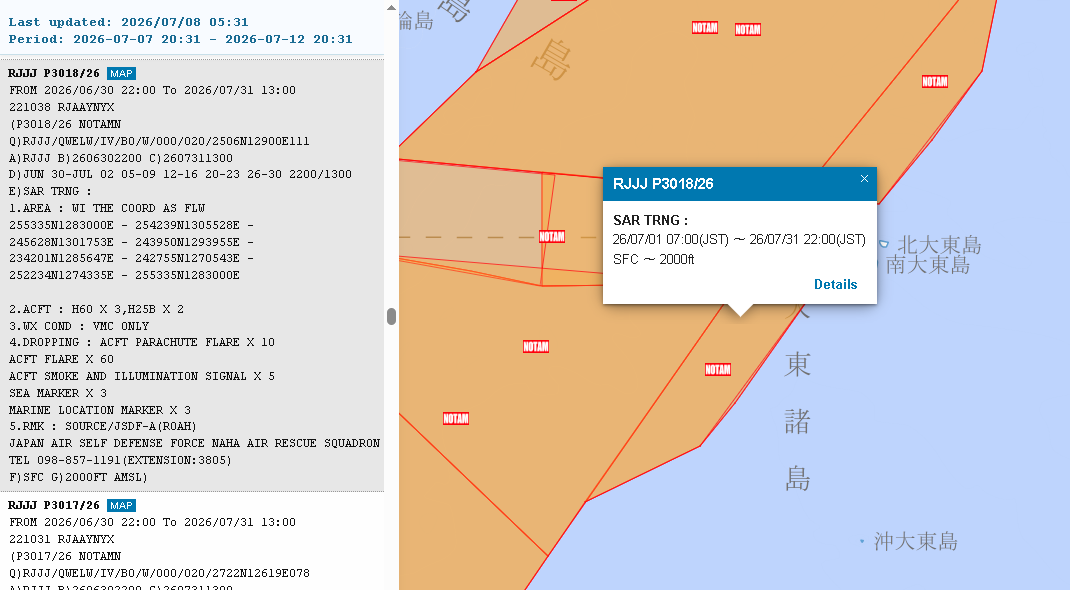1070x590 pixels.
Task: Open MAP button for RJJJ P3018/26
Action: (121, 74)
